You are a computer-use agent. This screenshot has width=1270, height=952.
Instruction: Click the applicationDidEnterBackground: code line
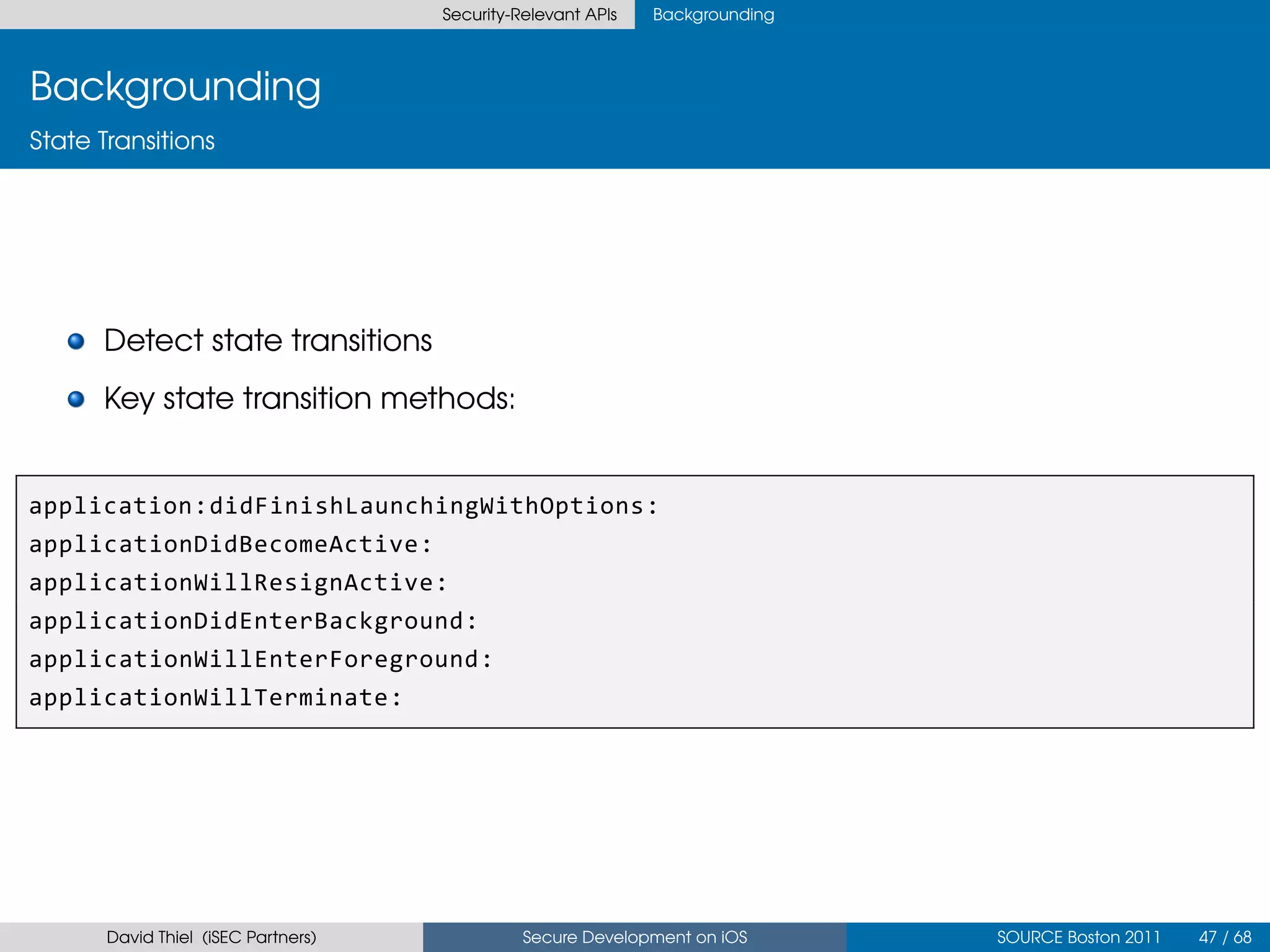pos(254,622)
